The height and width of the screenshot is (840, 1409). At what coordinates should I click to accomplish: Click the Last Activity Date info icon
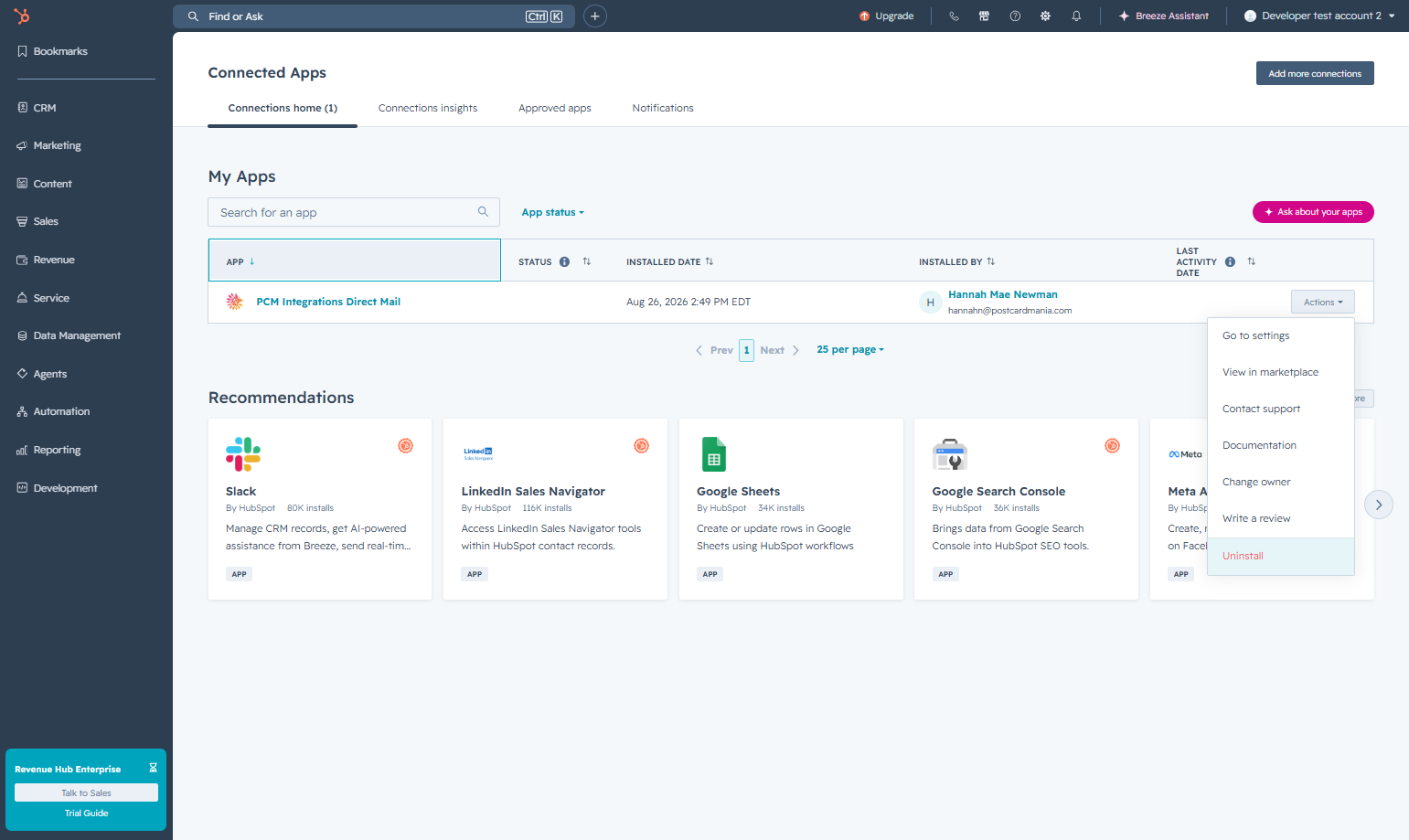(1230, 262)
